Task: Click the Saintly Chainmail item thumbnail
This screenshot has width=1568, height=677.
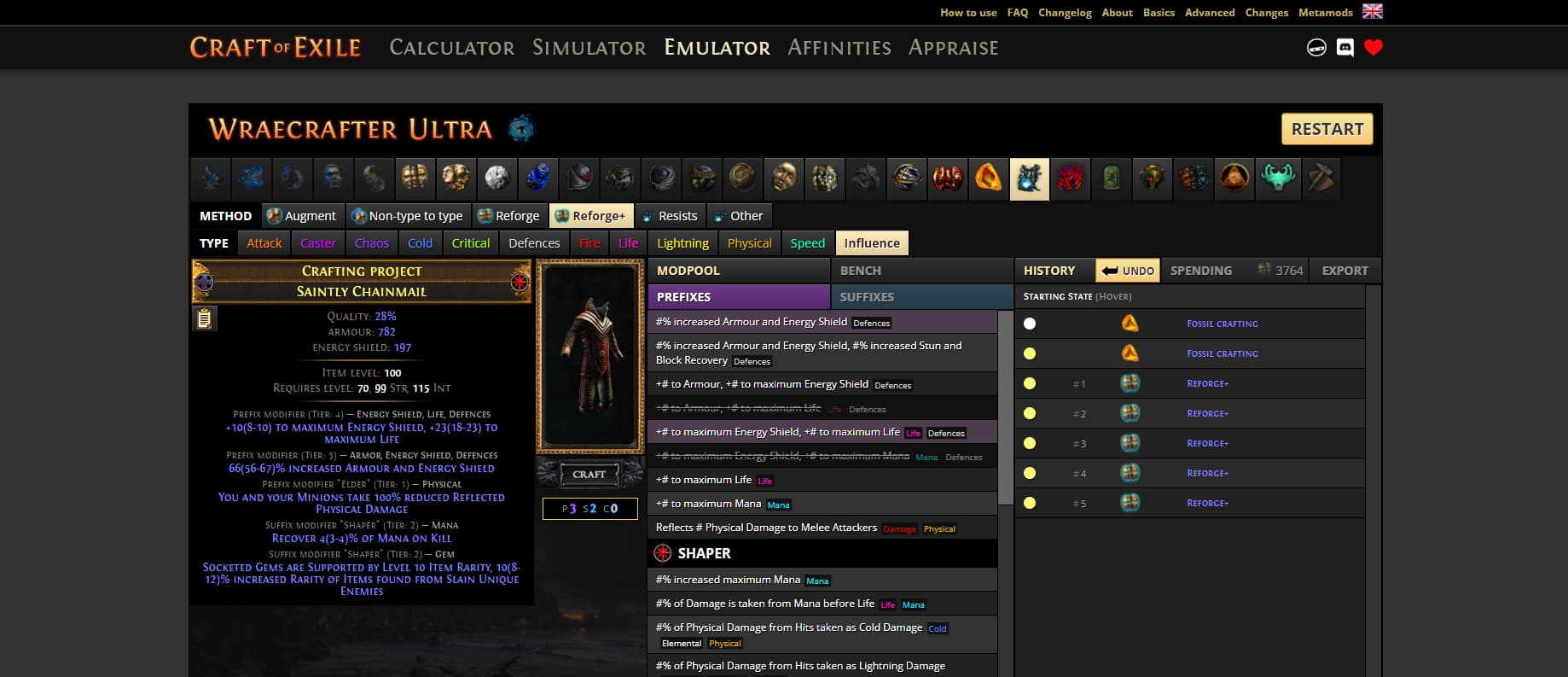Action: (589, 357)
